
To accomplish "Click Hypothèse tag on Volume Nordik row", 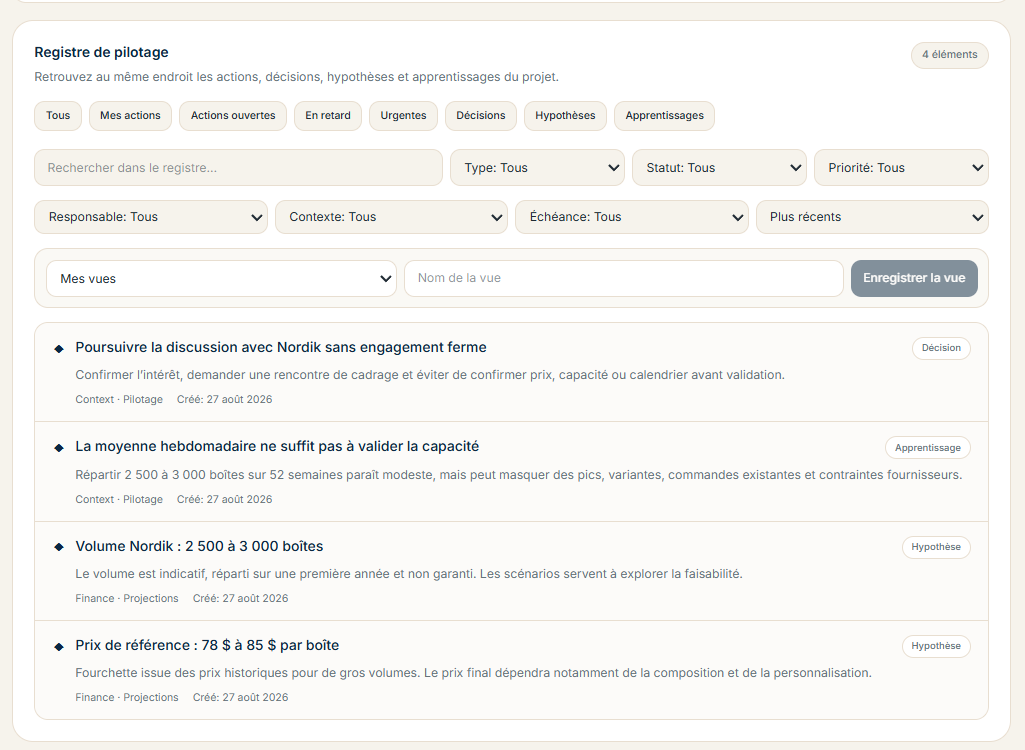I will tap(936, 547).
